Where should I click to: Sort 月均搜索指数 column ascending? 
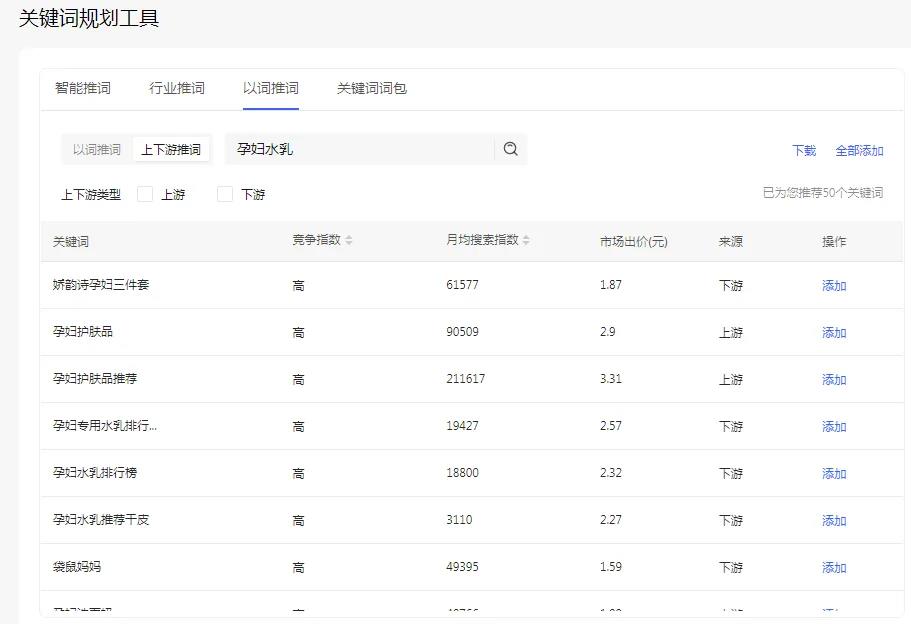point(527,236)
